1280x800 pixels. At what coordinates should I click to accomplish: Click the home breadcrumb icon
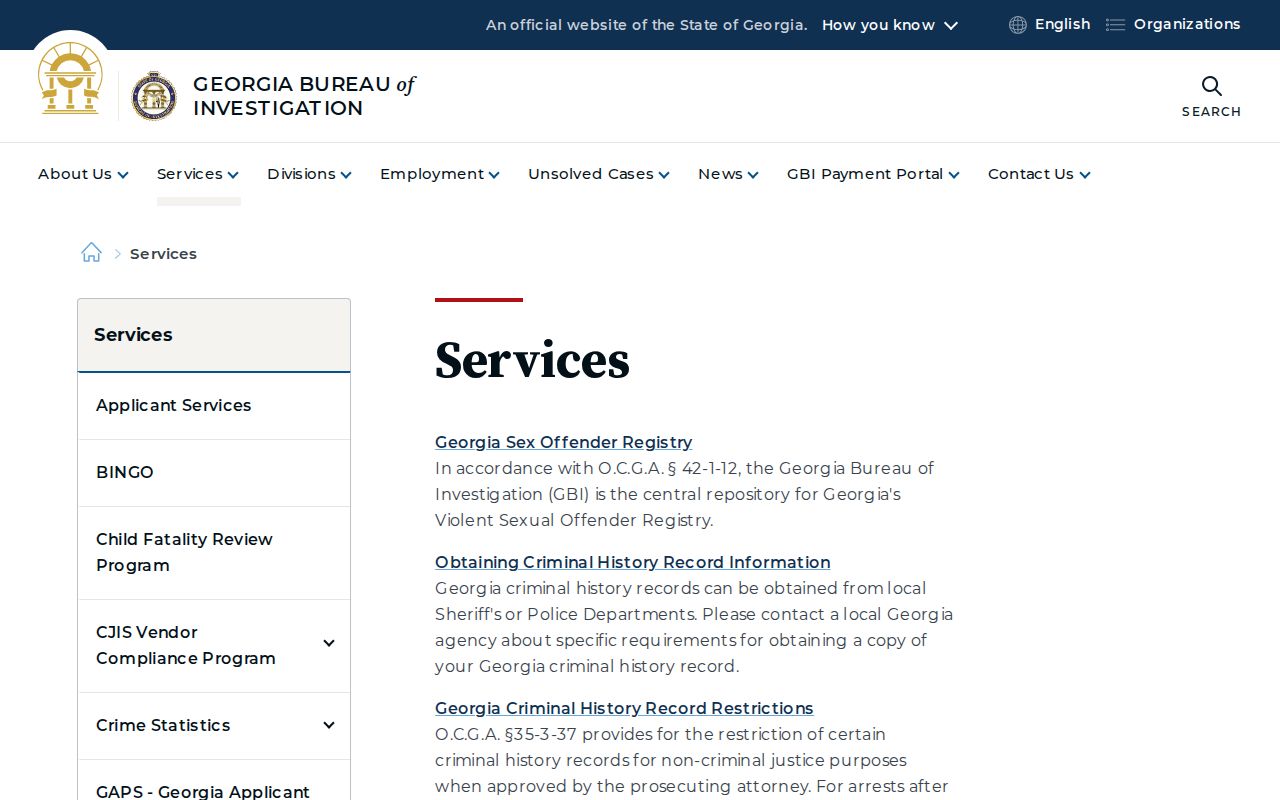point(91,252)
